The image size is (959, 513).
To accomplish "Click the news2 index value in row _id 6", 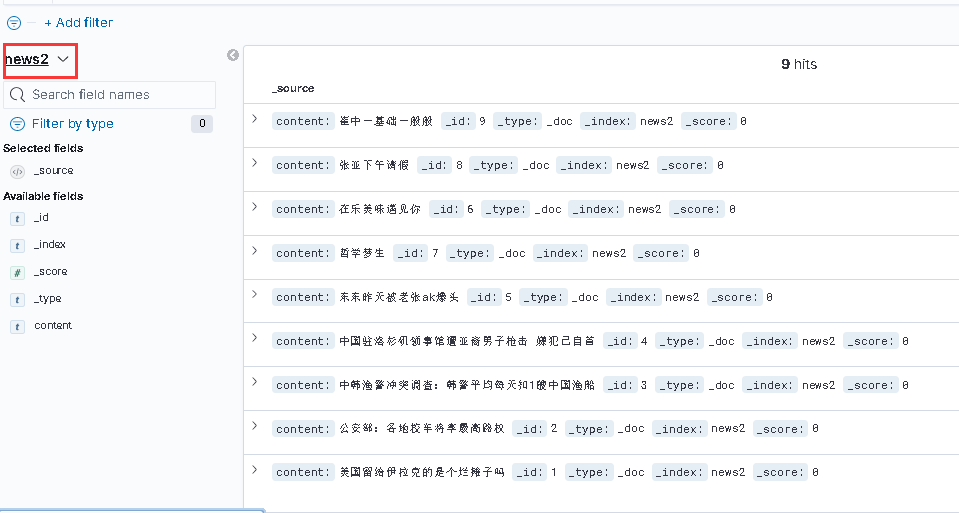I will [x=645, y=209].
